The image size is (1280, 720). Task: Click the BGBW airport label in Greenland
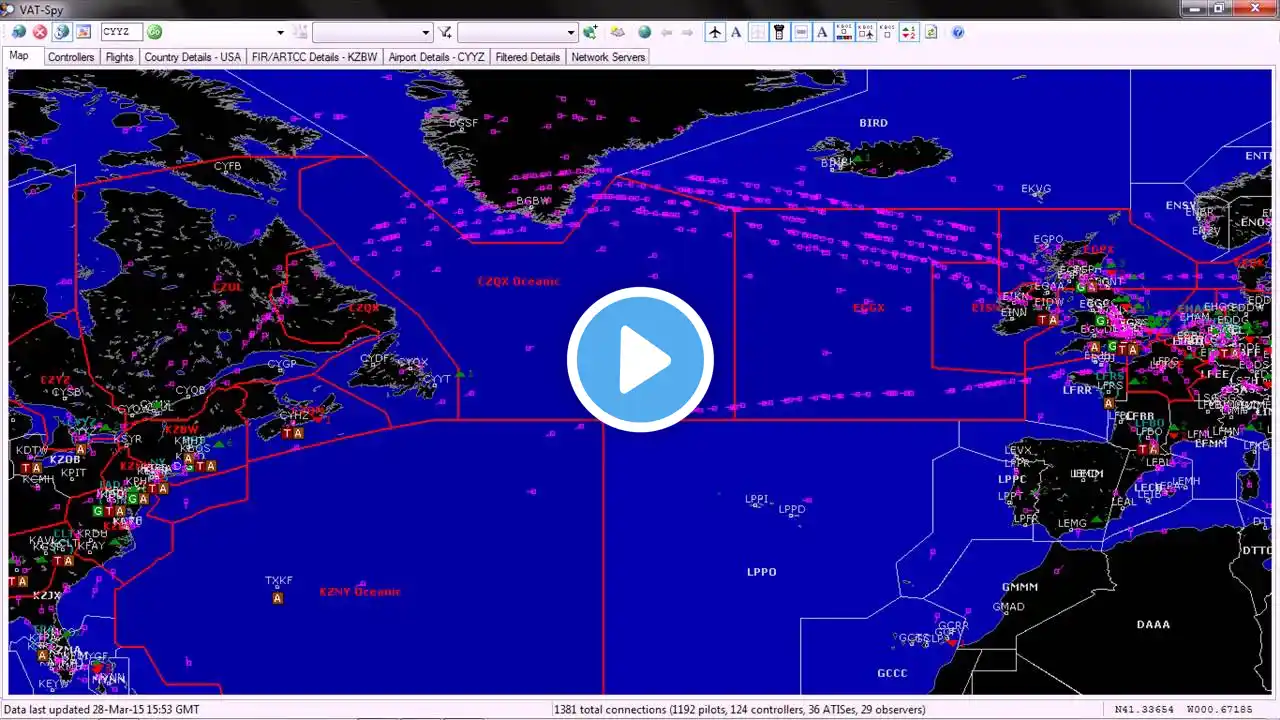532,201
